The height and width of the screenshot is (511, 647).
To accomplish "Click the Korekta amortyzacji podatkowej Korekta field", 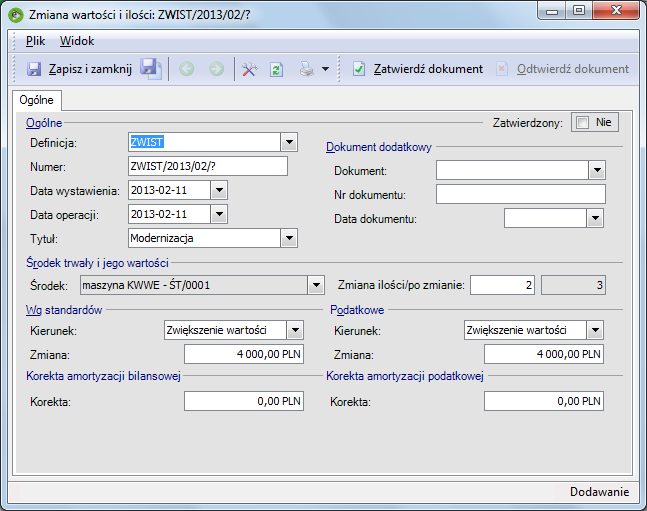I will click(544, 401).
